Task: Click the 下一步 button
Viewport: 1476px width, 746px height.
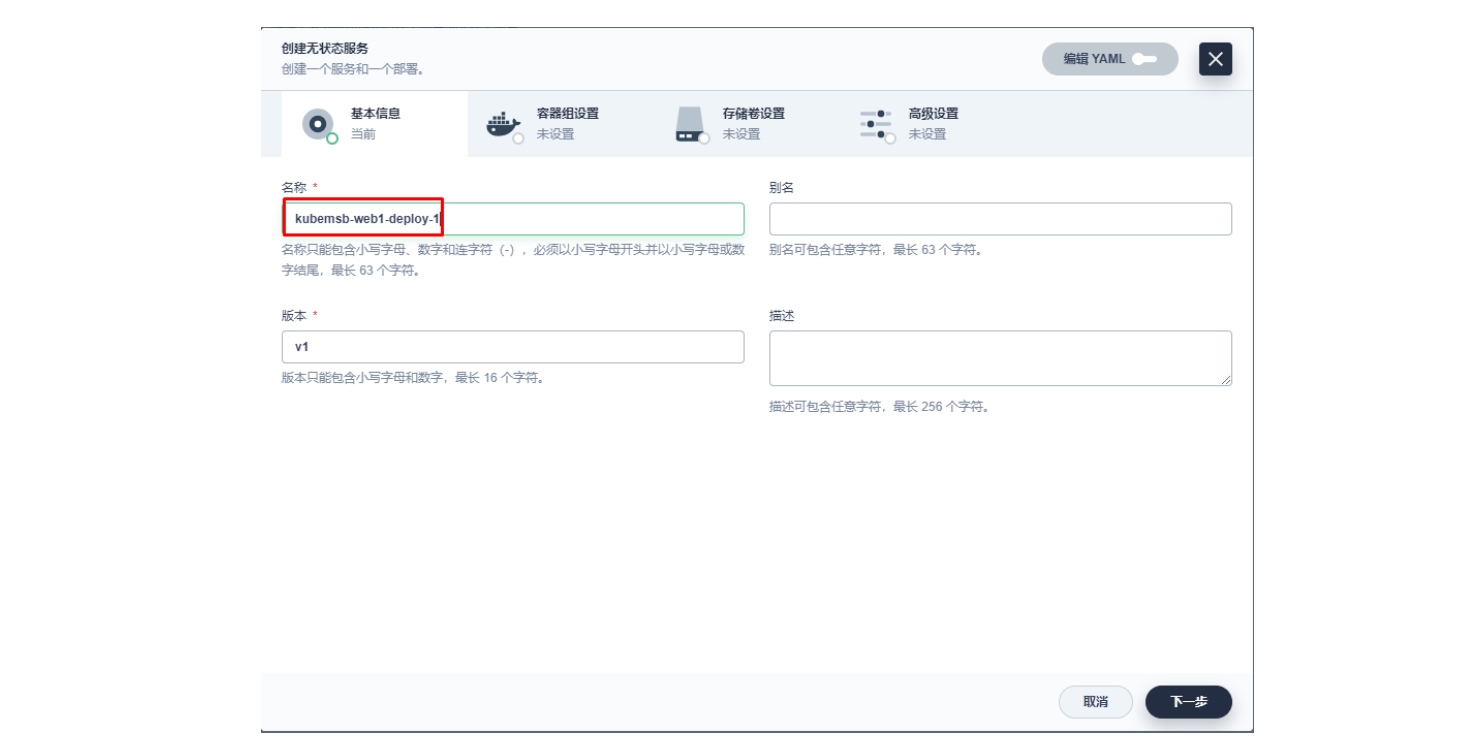Action: coord(1189,702)
